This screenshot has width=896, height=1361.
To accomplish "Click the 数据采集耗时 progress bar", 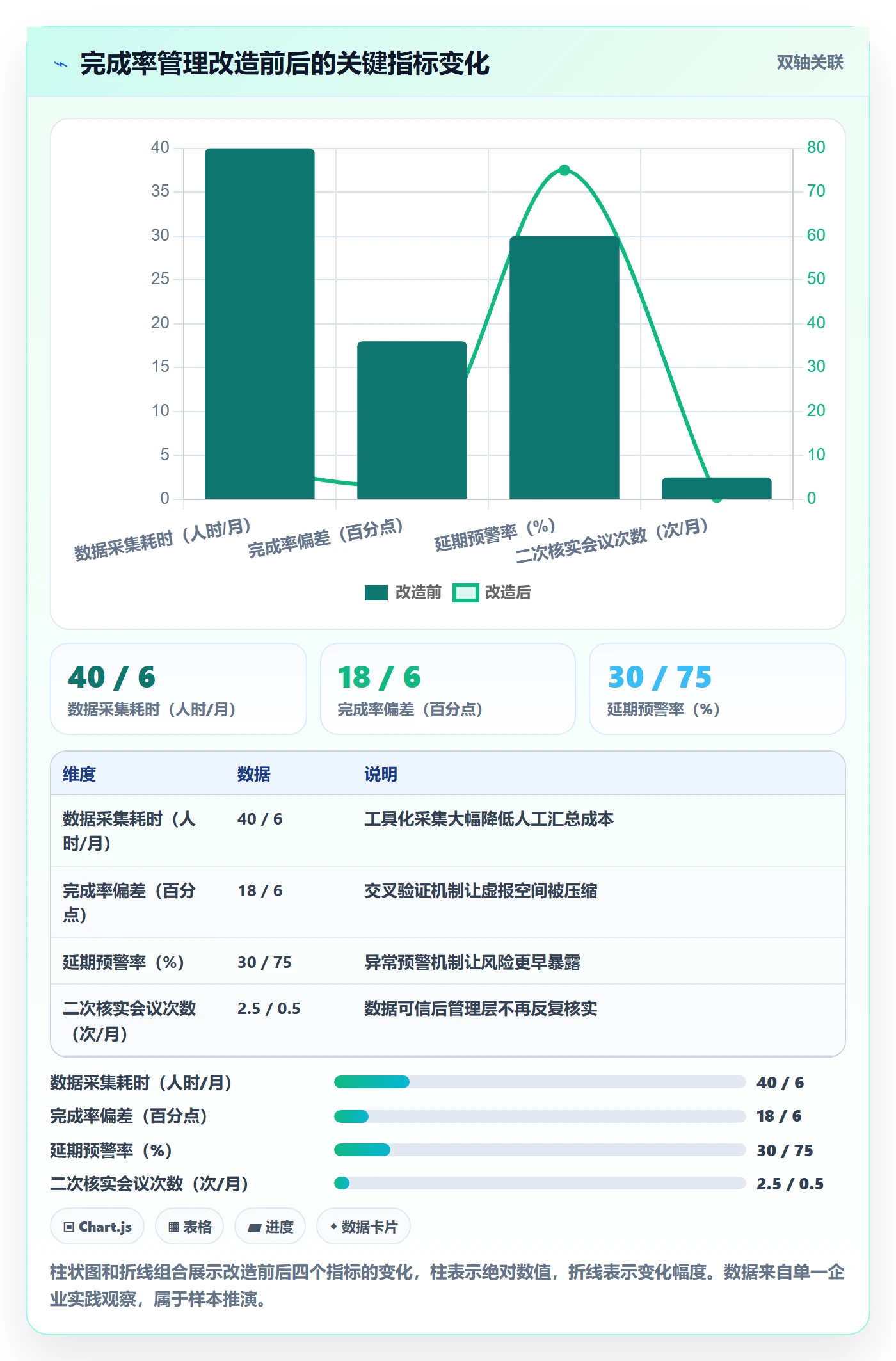I will 540,1082.
